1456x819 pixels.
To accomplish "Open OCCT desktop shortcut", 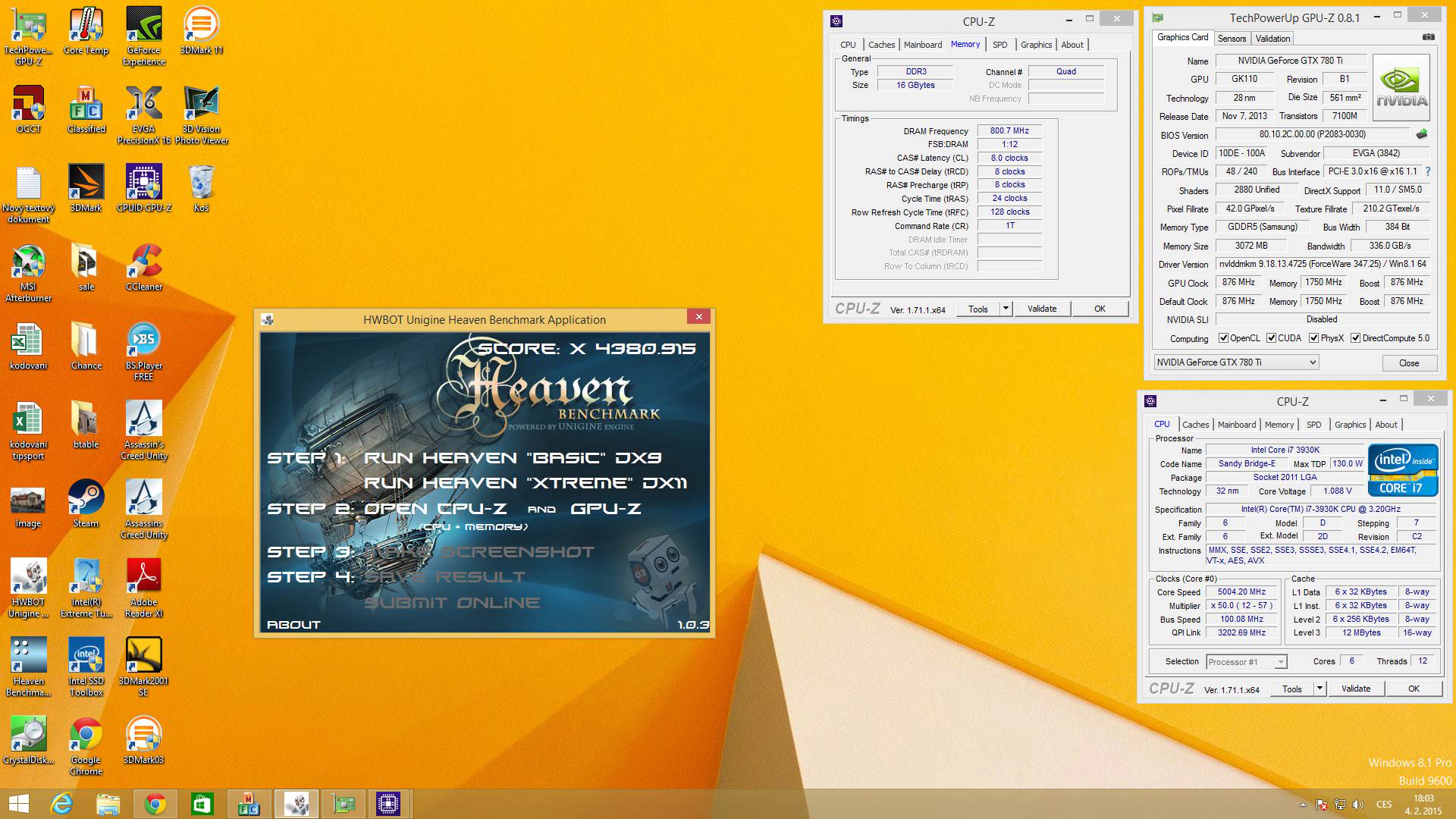I will (29, 109).
